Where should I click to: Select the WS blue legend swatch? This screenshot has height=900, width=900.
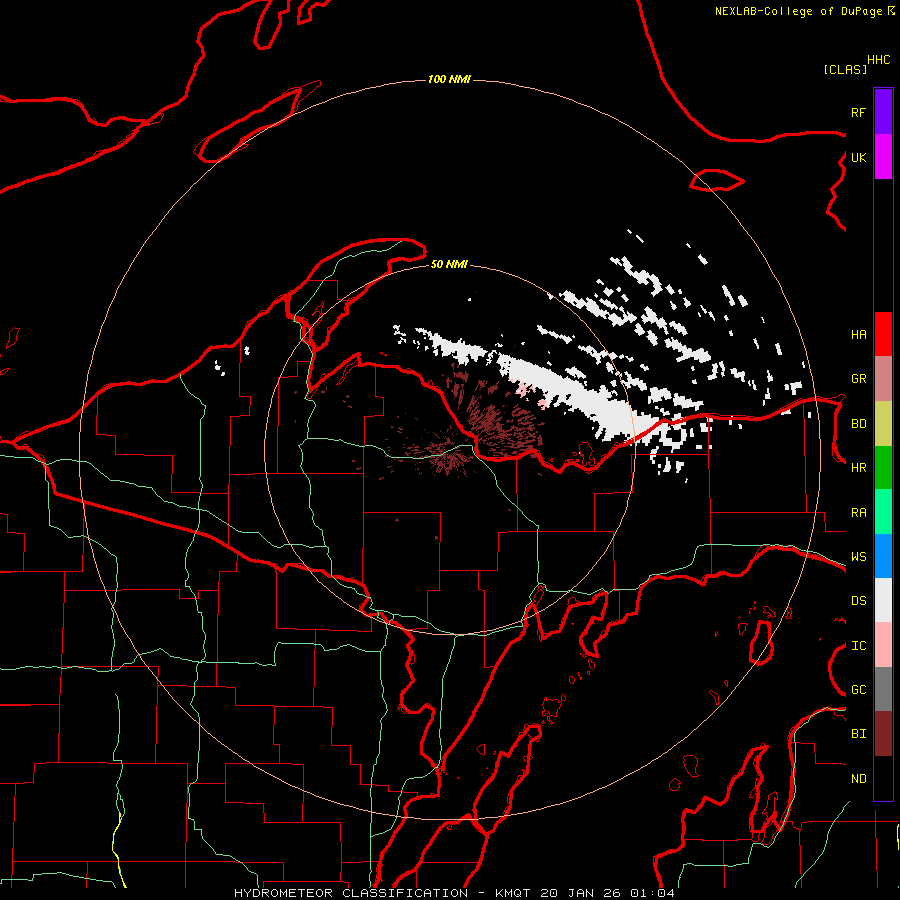click(883, 556)
